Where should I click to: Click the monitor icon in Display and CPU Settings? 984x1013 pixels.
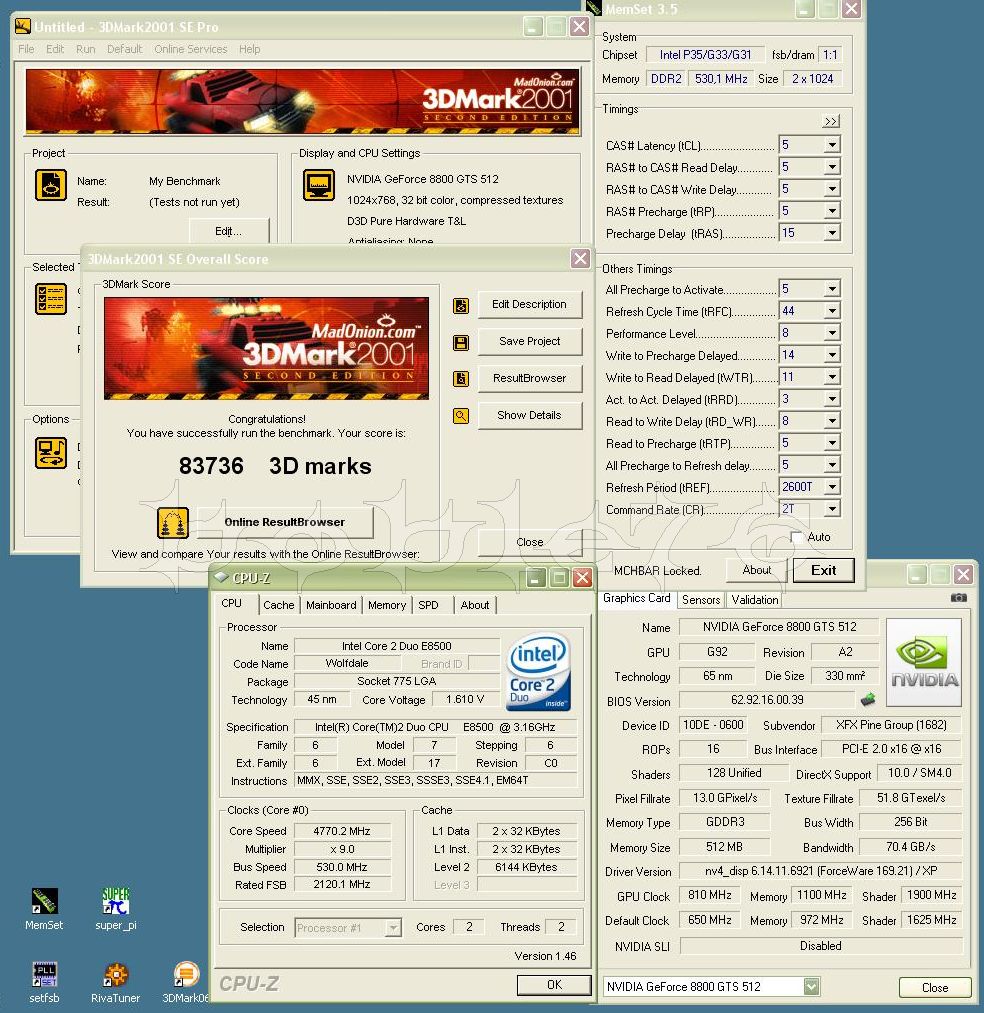[319, 185]
